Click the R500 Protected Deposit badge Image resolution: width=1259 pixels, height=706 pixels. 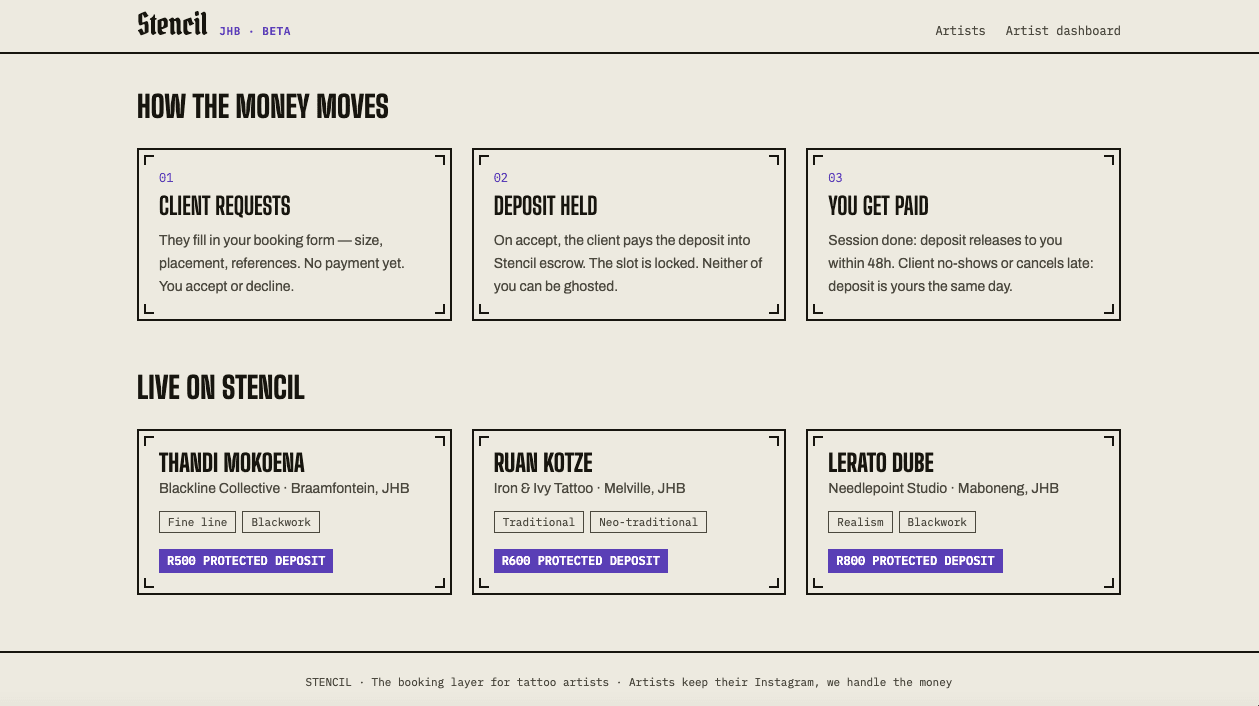[x=246, y=561]
